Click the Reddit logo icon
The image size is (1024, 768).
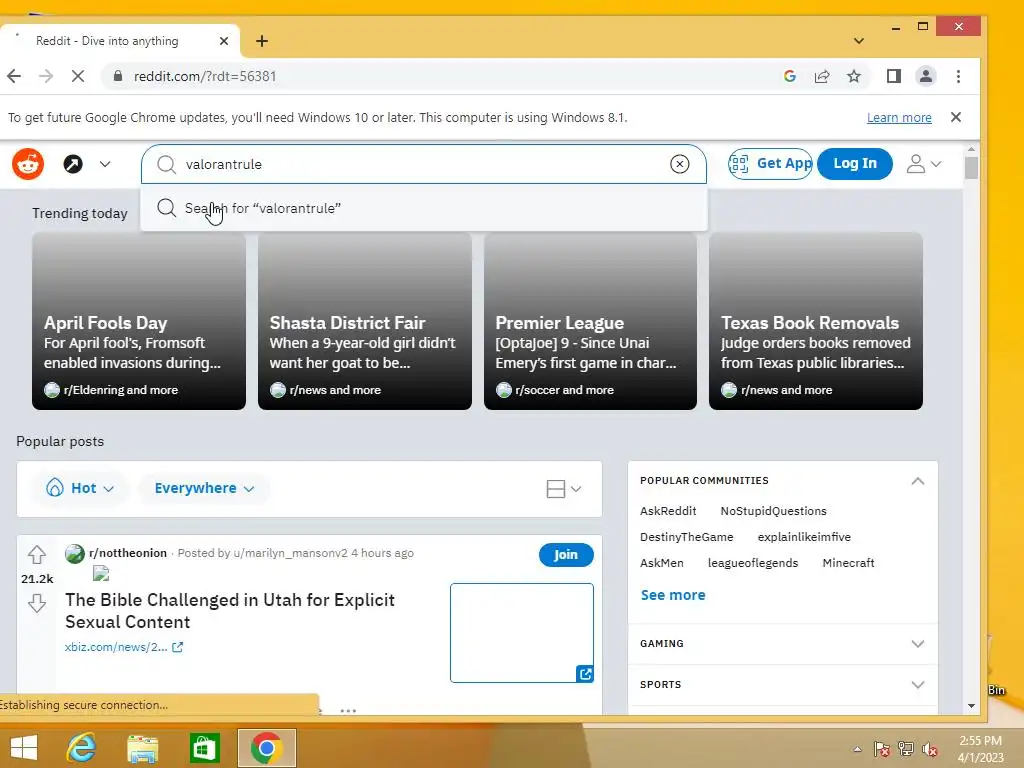28,164
